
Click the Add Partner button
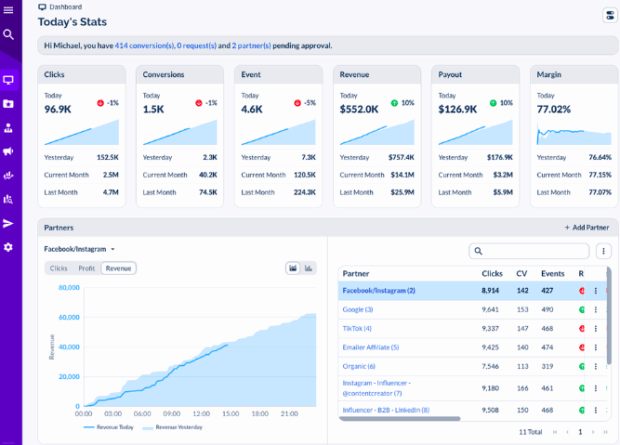click(x=586, y=228)
